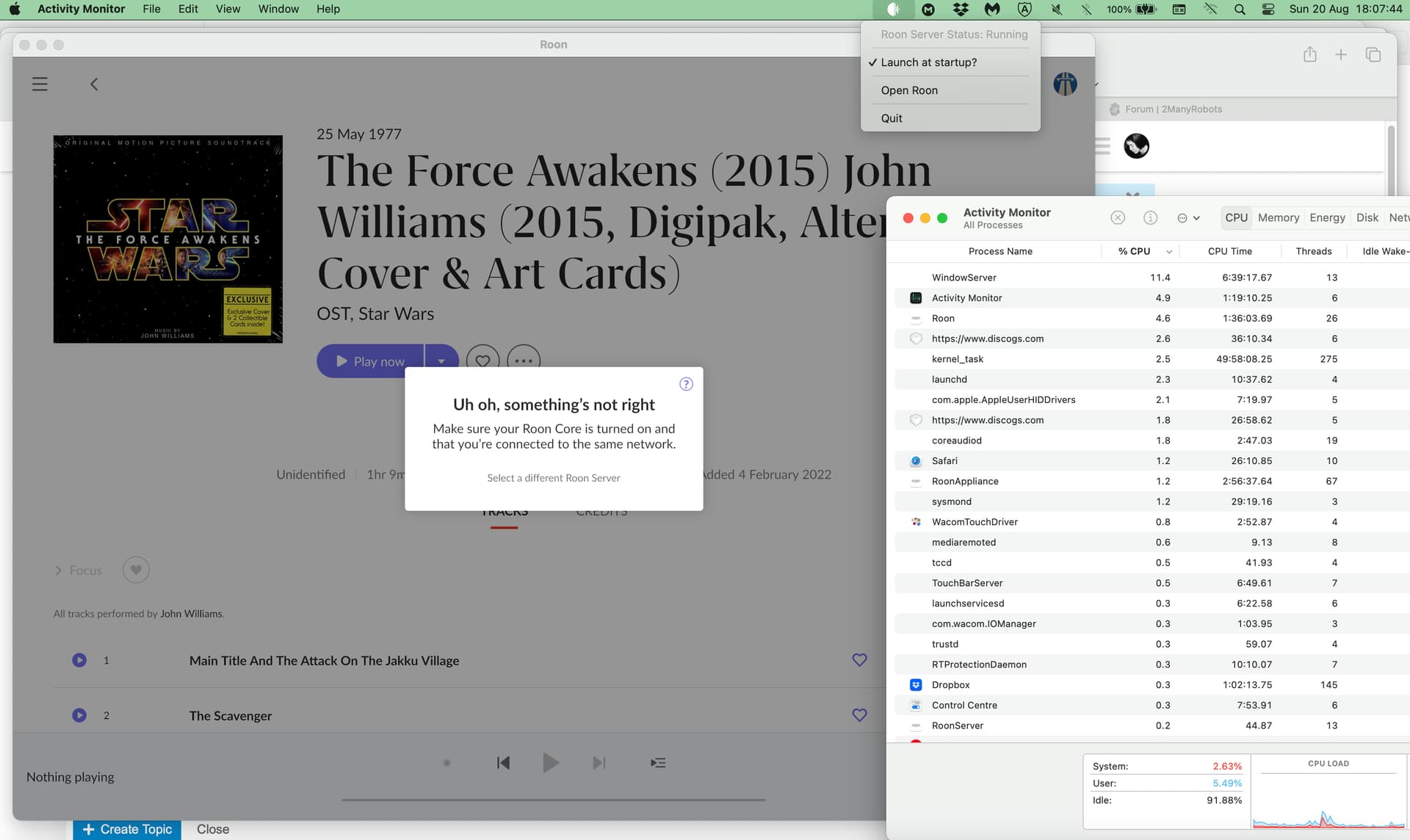Select the Safari process row
The image size is (1410, 840).
pos(1151,460)
